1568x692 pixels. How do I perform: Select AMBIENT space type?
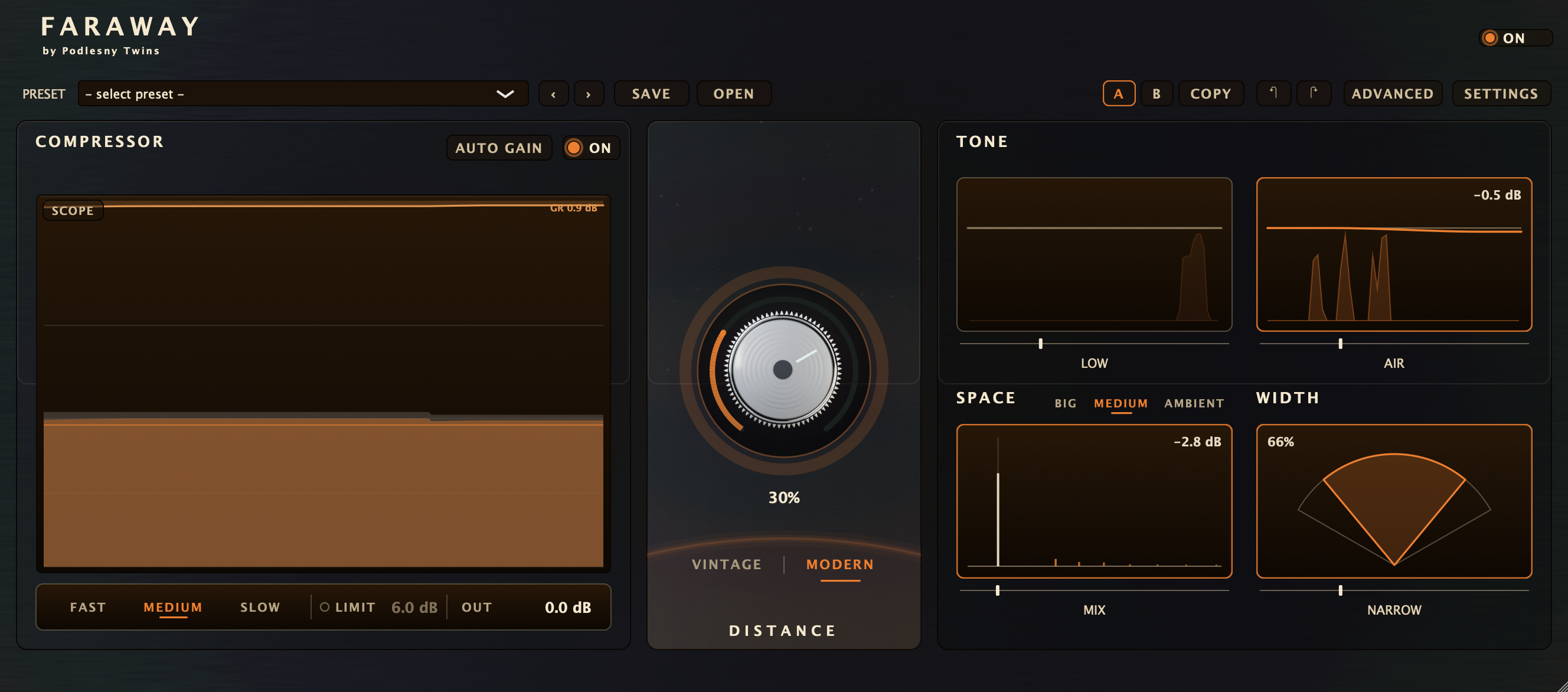1194,403
